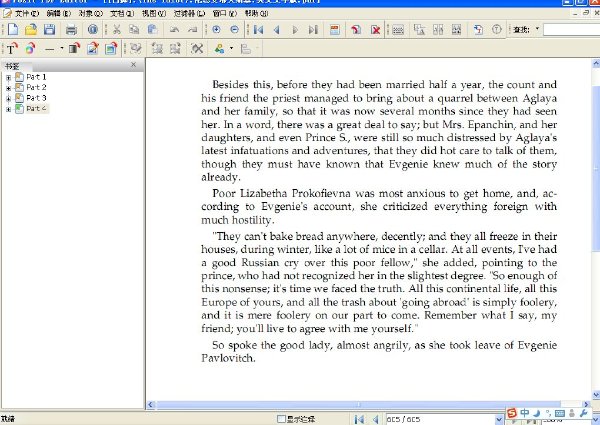Click the zoom out magnifier icon
600x425 pixels.
235,29
